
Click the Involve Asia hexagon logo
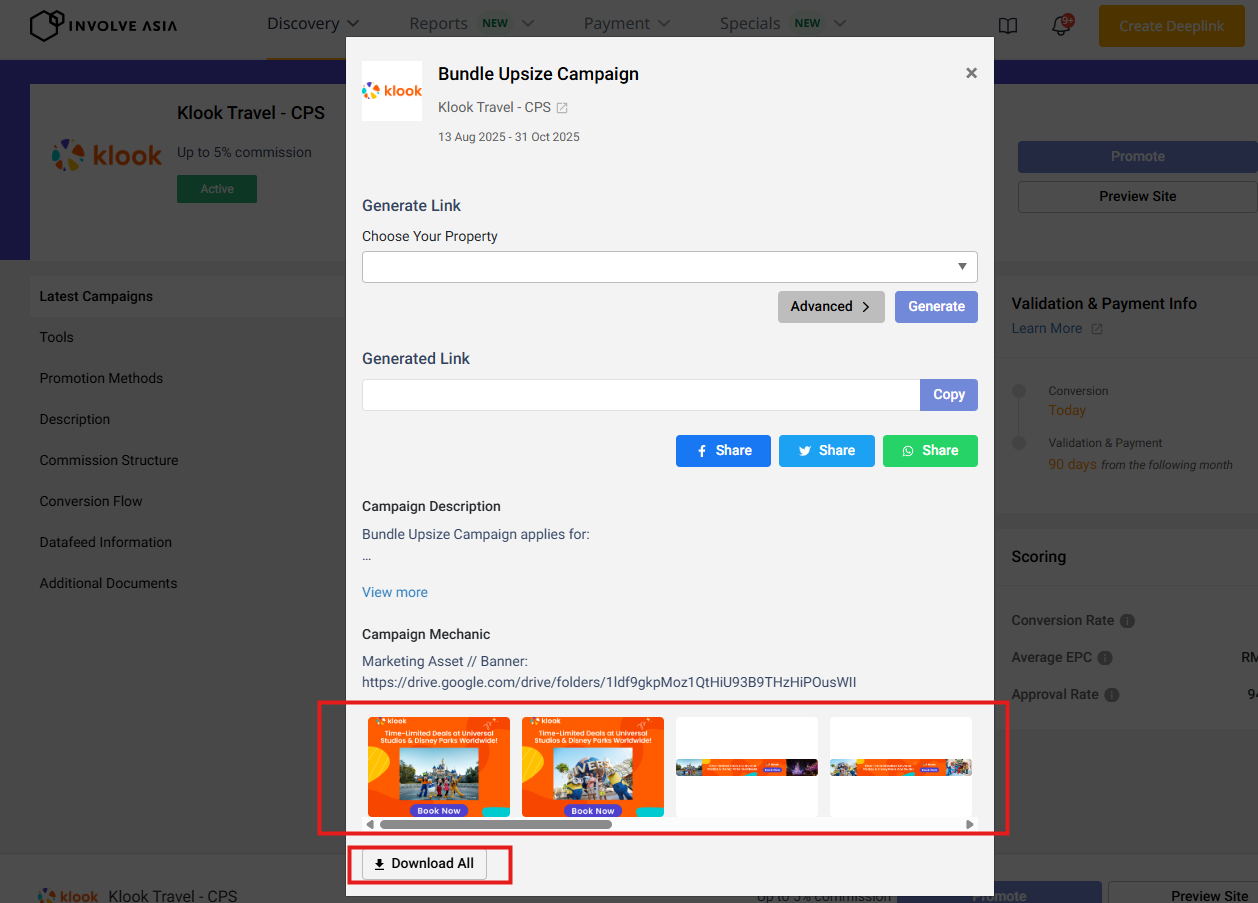47,25
